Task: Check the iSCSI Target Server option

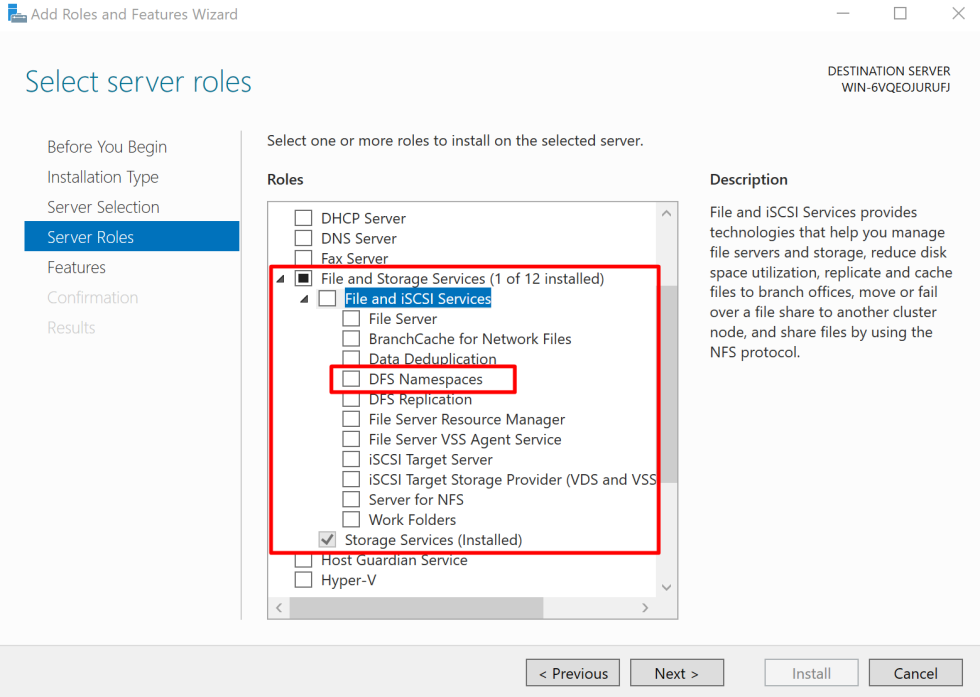Action: click(x=351, y=459)
